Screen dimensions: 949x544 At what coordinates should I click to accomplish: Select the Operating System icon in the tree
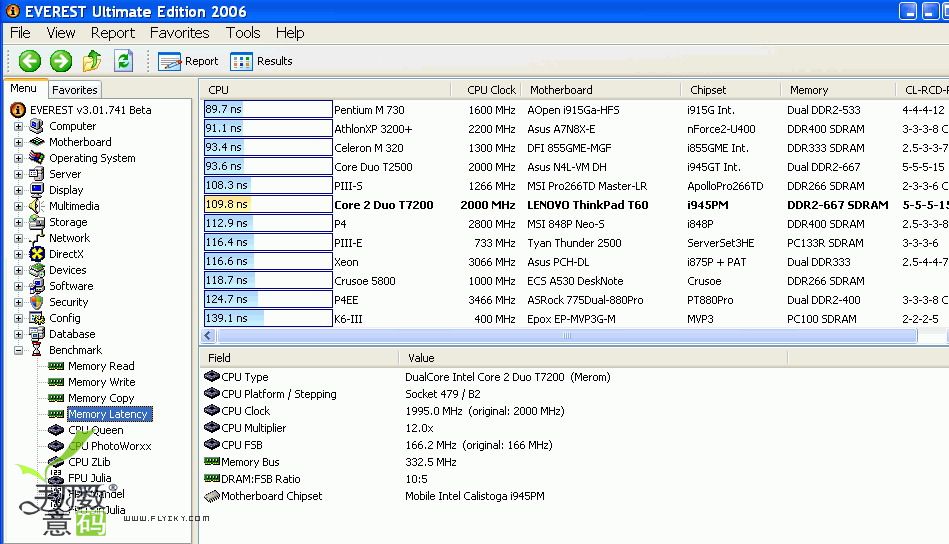click(x=36, y=158)
